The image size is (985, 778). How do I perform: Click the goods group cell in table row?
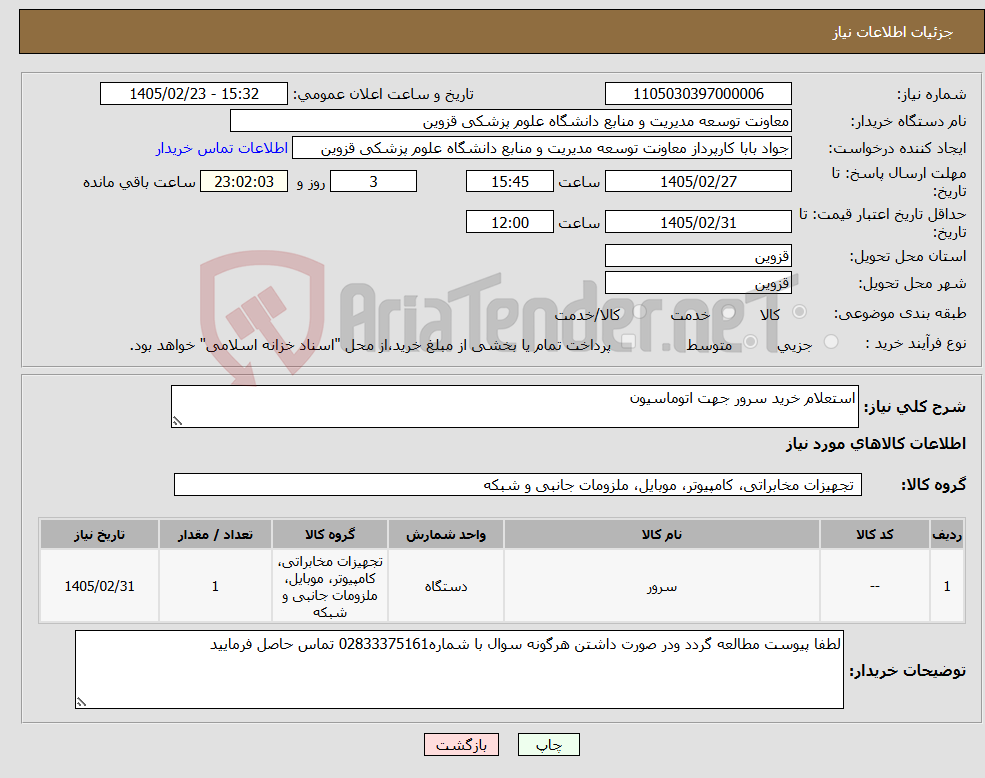(x=330, y=586)
